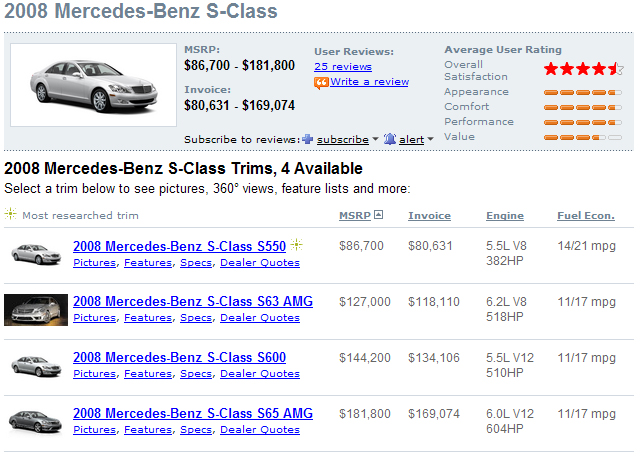
Task: Click the large silver S-Class main photo
Action: tap(93, 85)
